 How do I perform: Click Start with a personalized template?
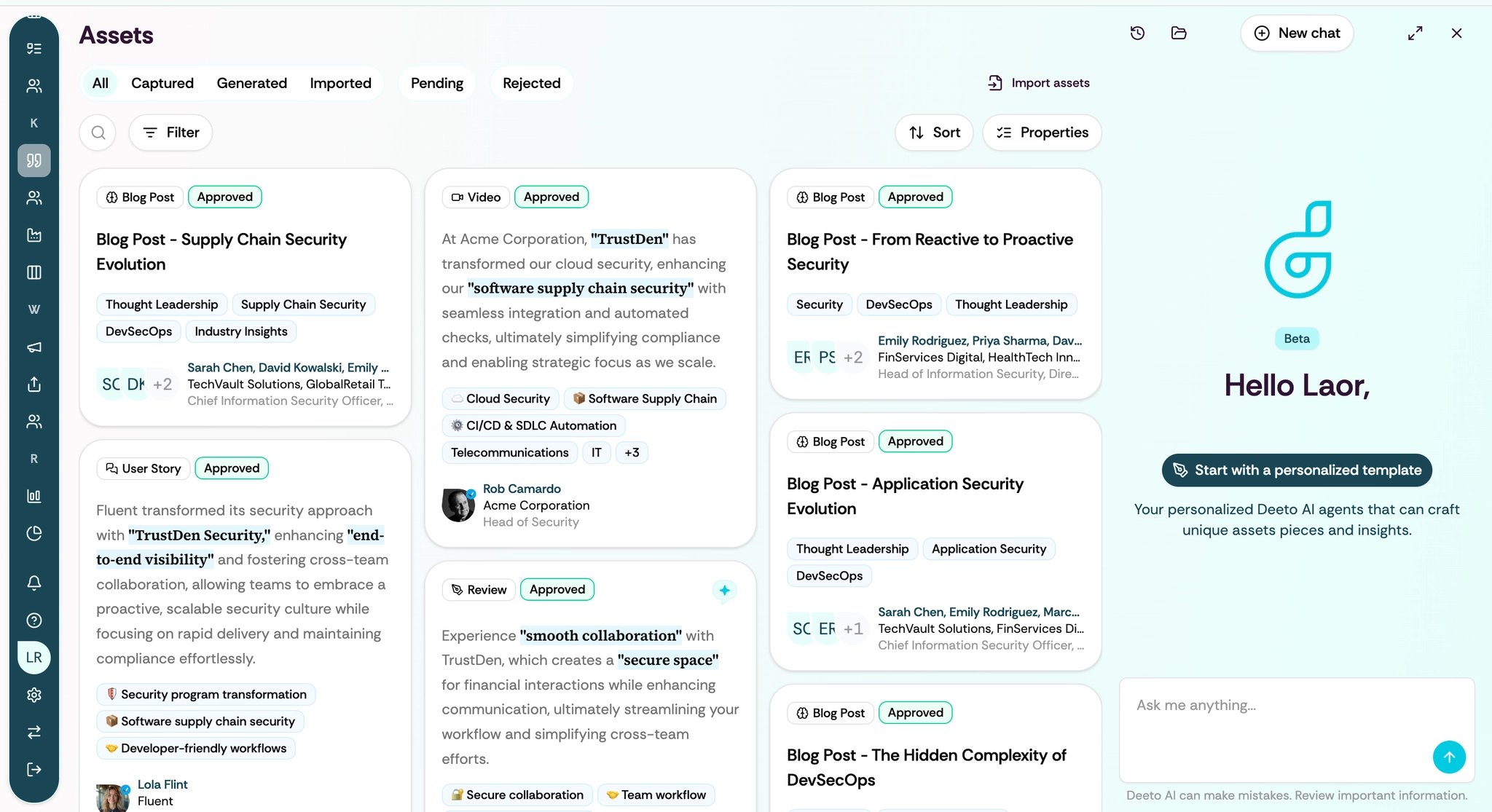[1297, 470]
